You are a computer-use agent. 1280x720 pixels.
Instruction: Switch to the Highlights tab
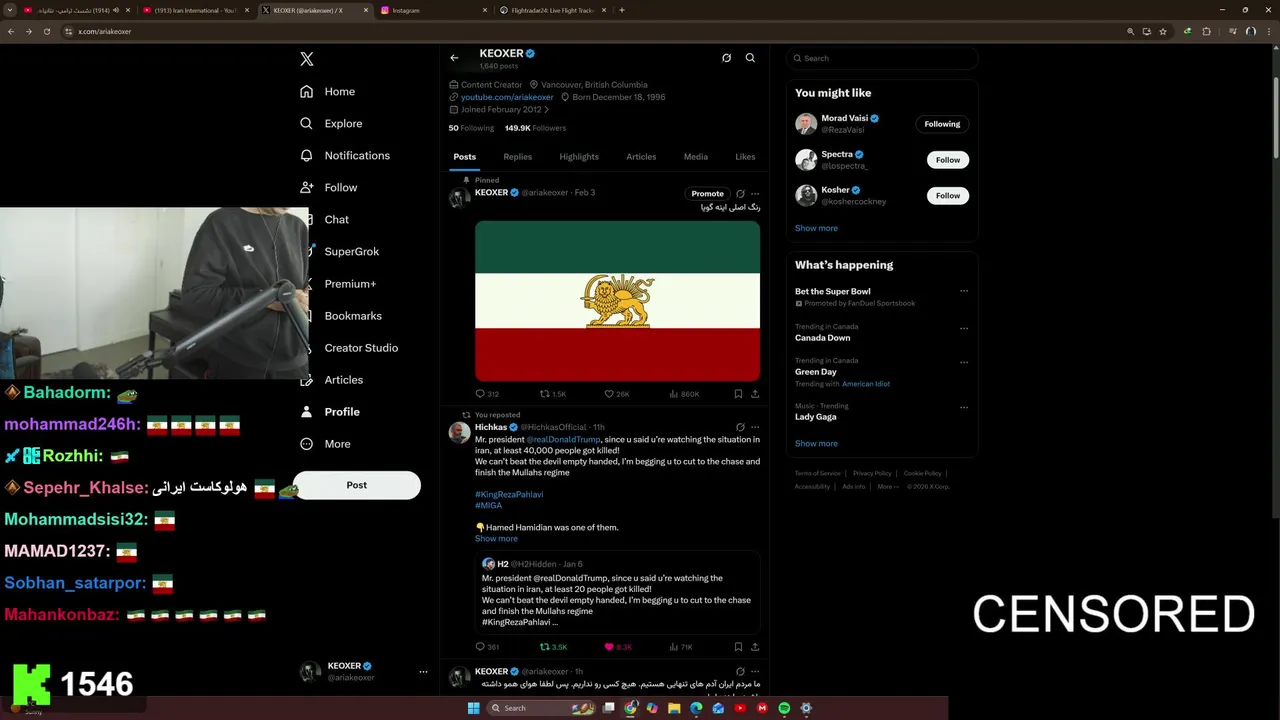579,157
